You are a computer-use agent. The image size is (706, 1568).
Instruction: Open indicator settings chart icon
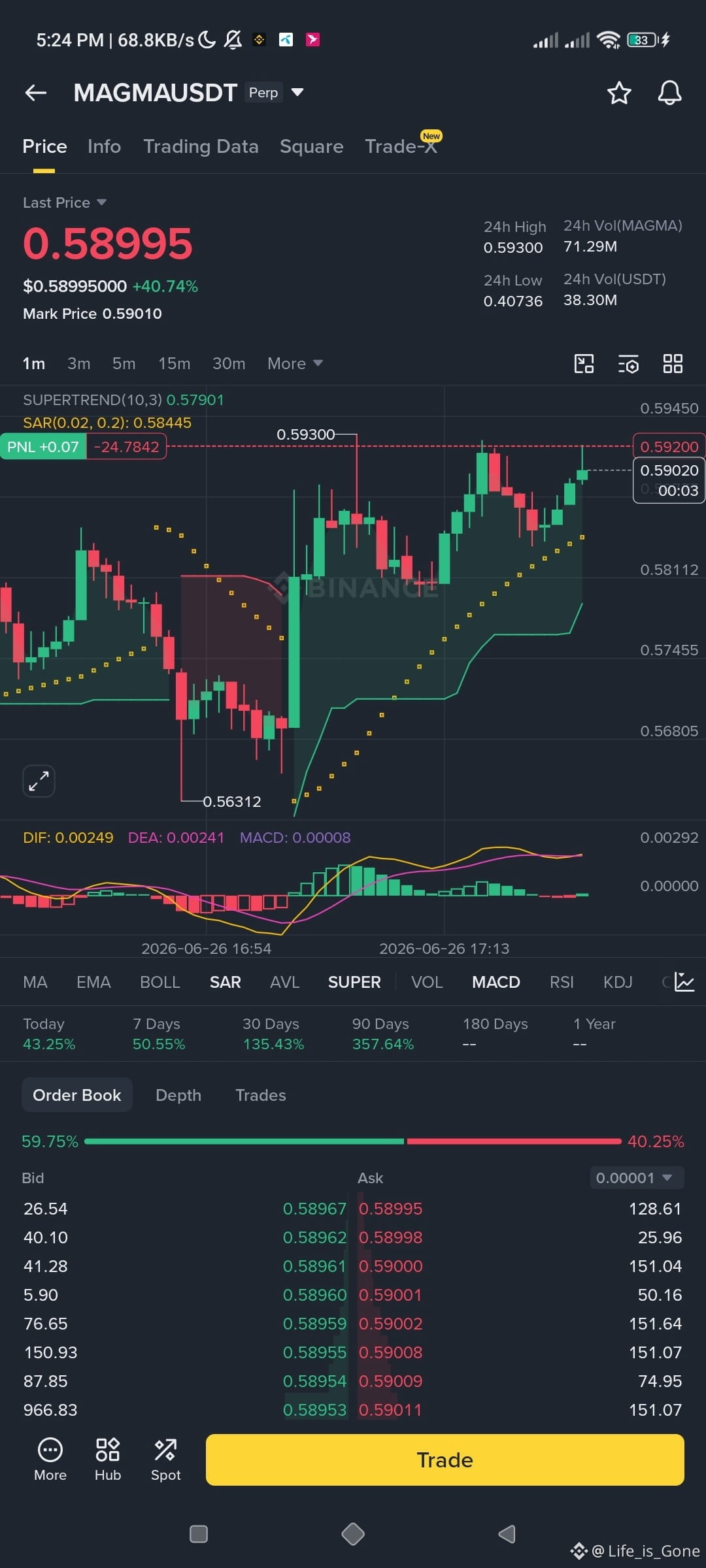[x=684, y=982]
